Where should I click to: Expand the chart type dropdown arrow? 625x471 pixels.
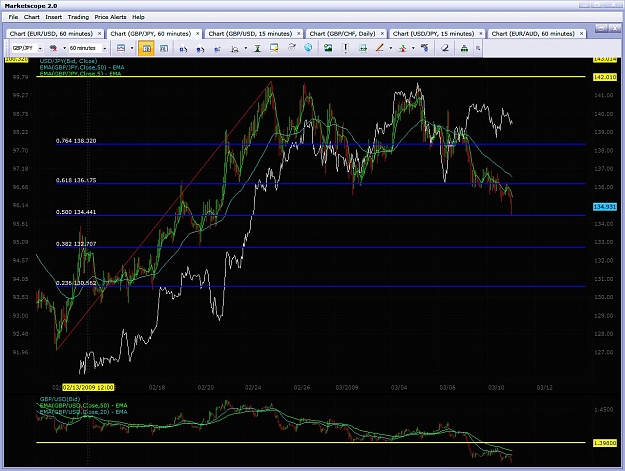(x=132, y=48)
